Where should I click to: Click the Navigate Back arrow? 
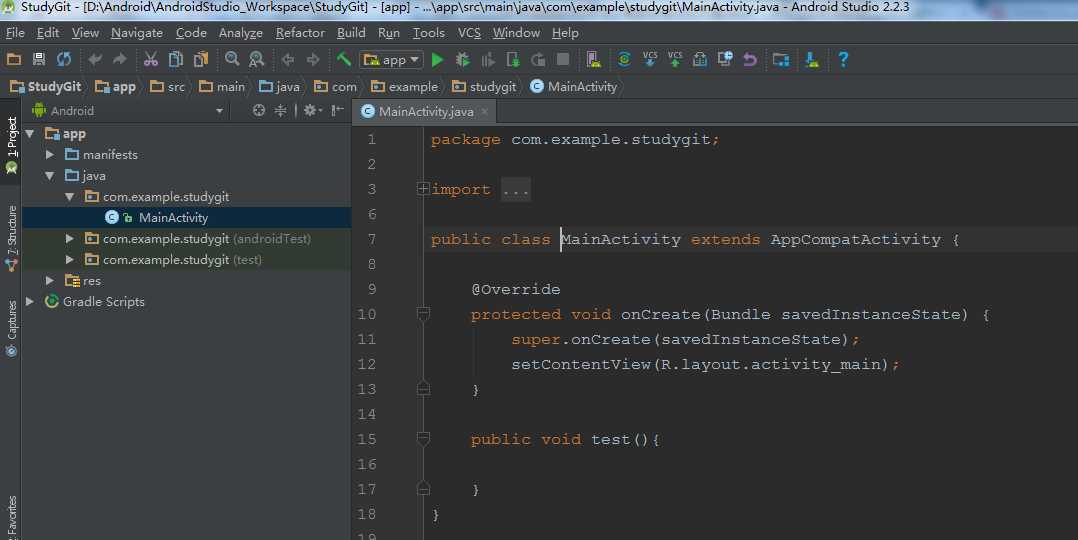point(287,60)
